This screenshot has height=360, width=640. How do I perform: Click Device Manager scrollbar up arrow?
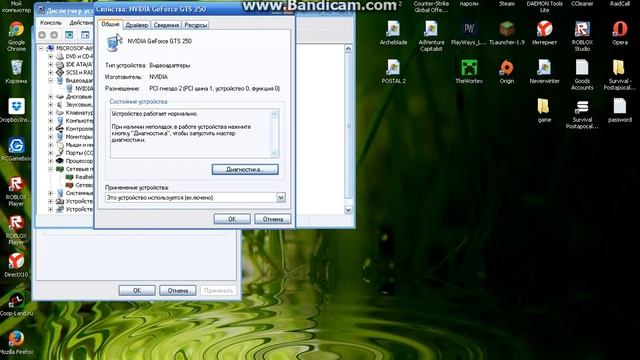click(x=348, y=49)
